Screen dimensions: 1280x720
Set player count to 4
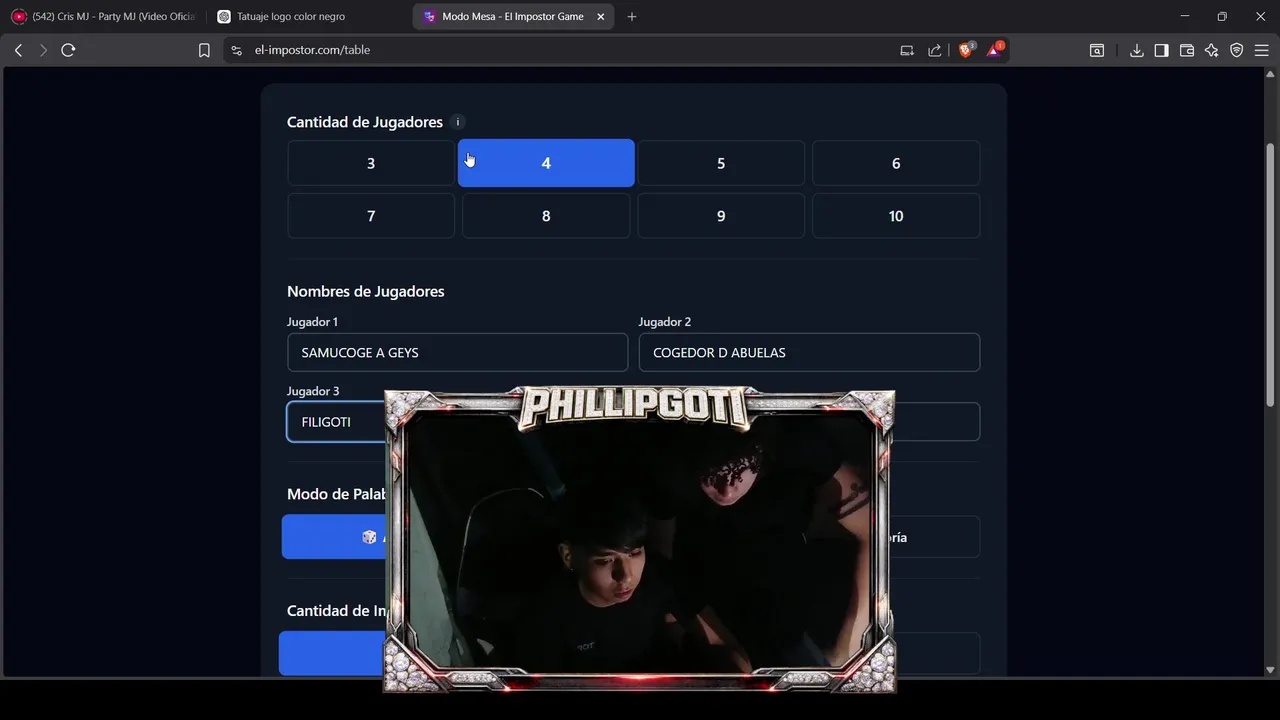pyautogui.click(x=546, y=163)
